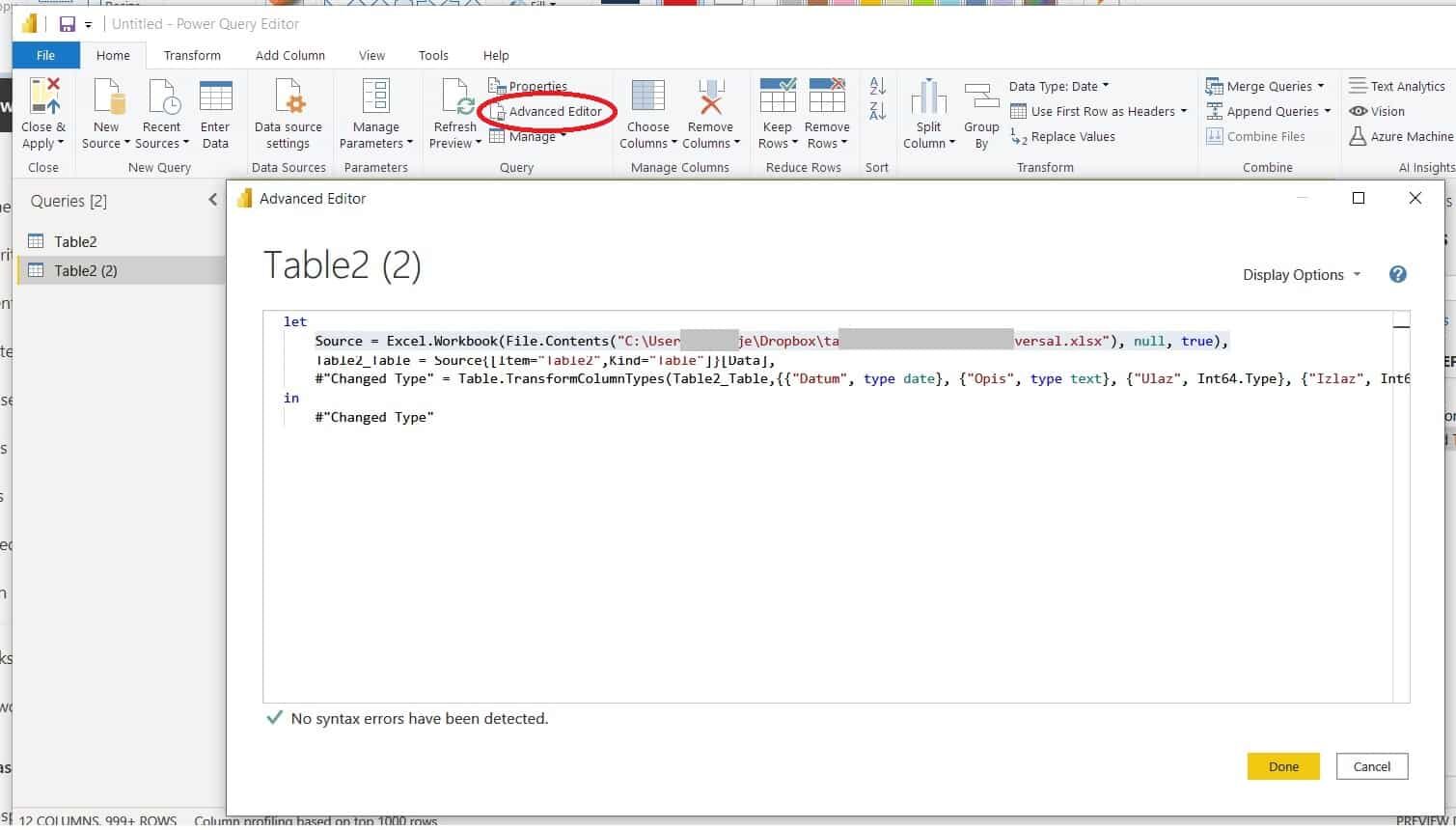Image resolution: width=1456 pixels, height=830 pixels.
Task: Switch to the Add Column tab
Action: (290, 55)
